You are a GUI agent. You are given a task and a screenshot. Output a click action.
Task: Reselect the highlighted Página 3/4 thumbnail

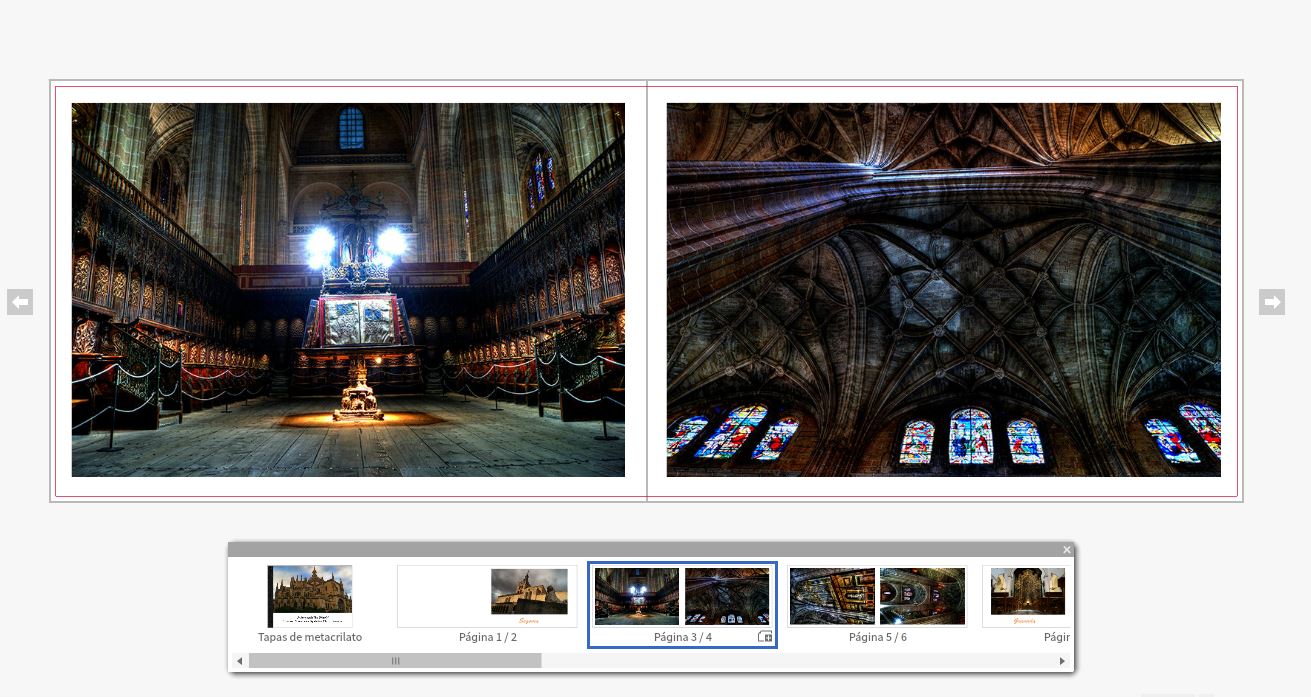(x=682, y=596)
